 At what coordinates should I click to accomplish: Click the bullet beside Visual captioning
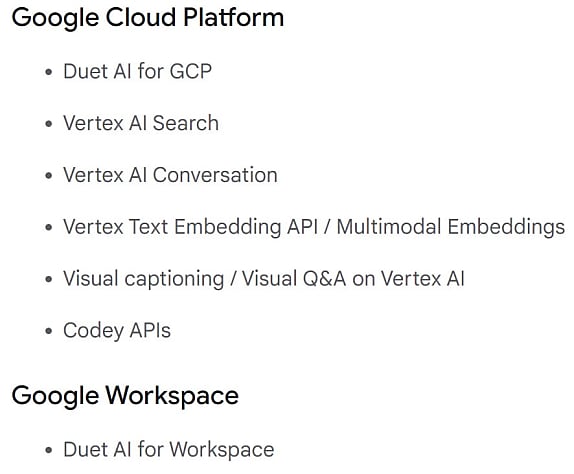tap(48, 280)
